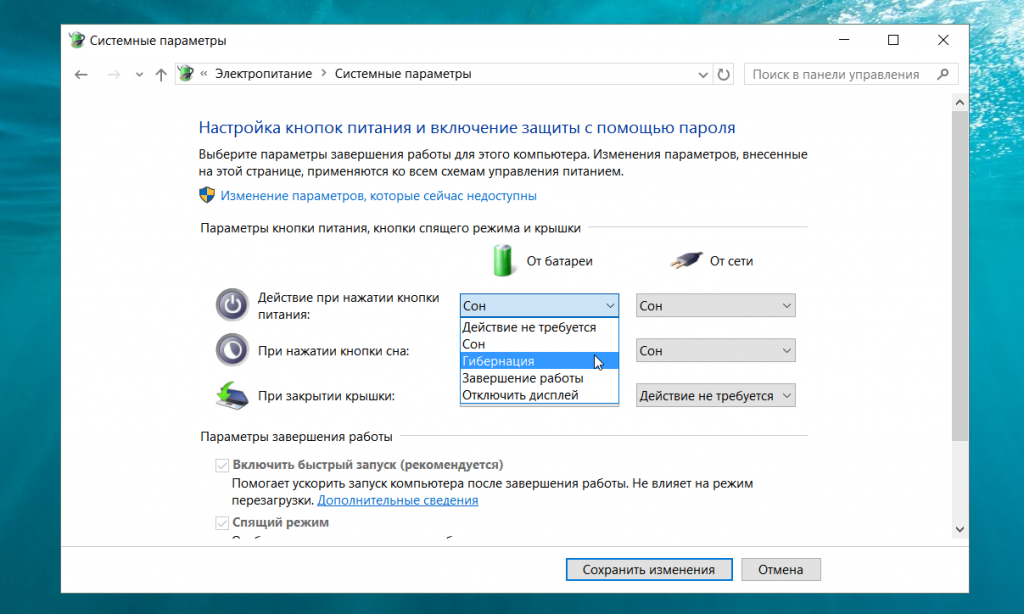1024x614 pixels.
Task: Refresh the control panel page
Action: [724, 74]
